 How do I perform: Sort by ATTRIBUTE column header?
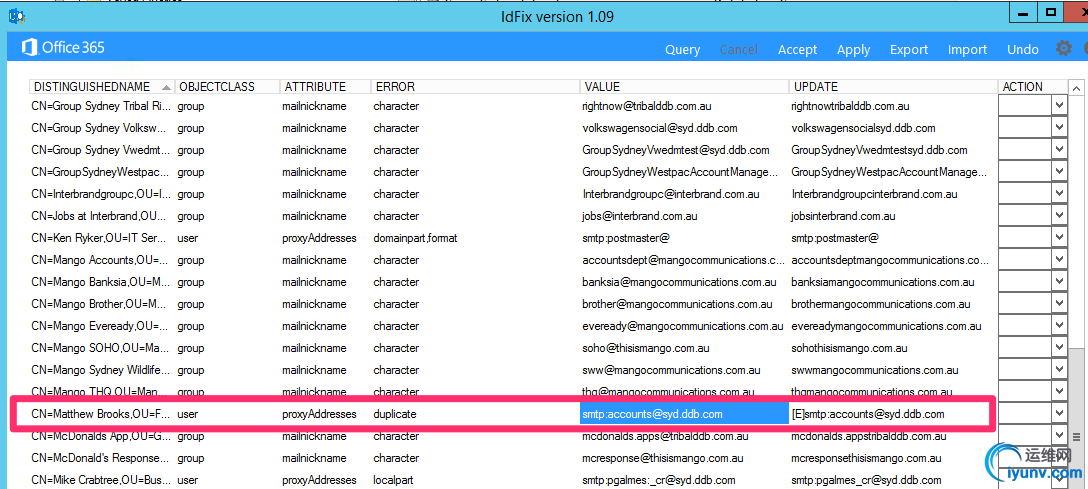(325, 87)
